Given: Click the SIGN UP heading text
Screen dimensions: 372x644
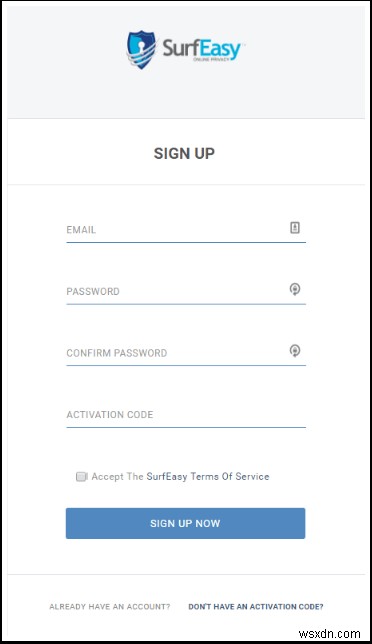Looking at the screenshot, I should [x=184, y=153].
